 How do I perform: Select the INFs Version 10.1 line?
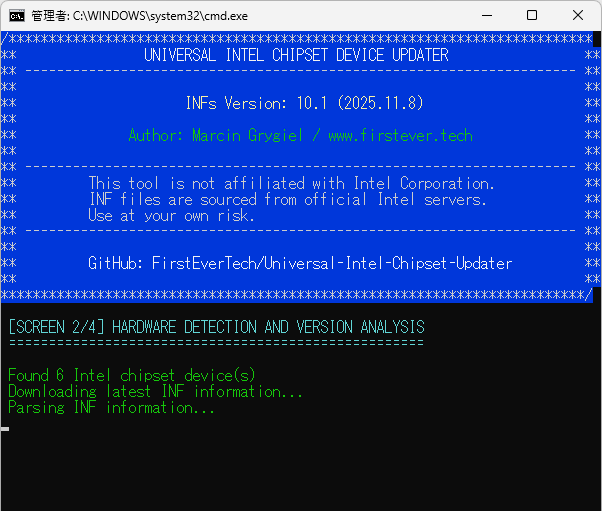tap(290, 103)
